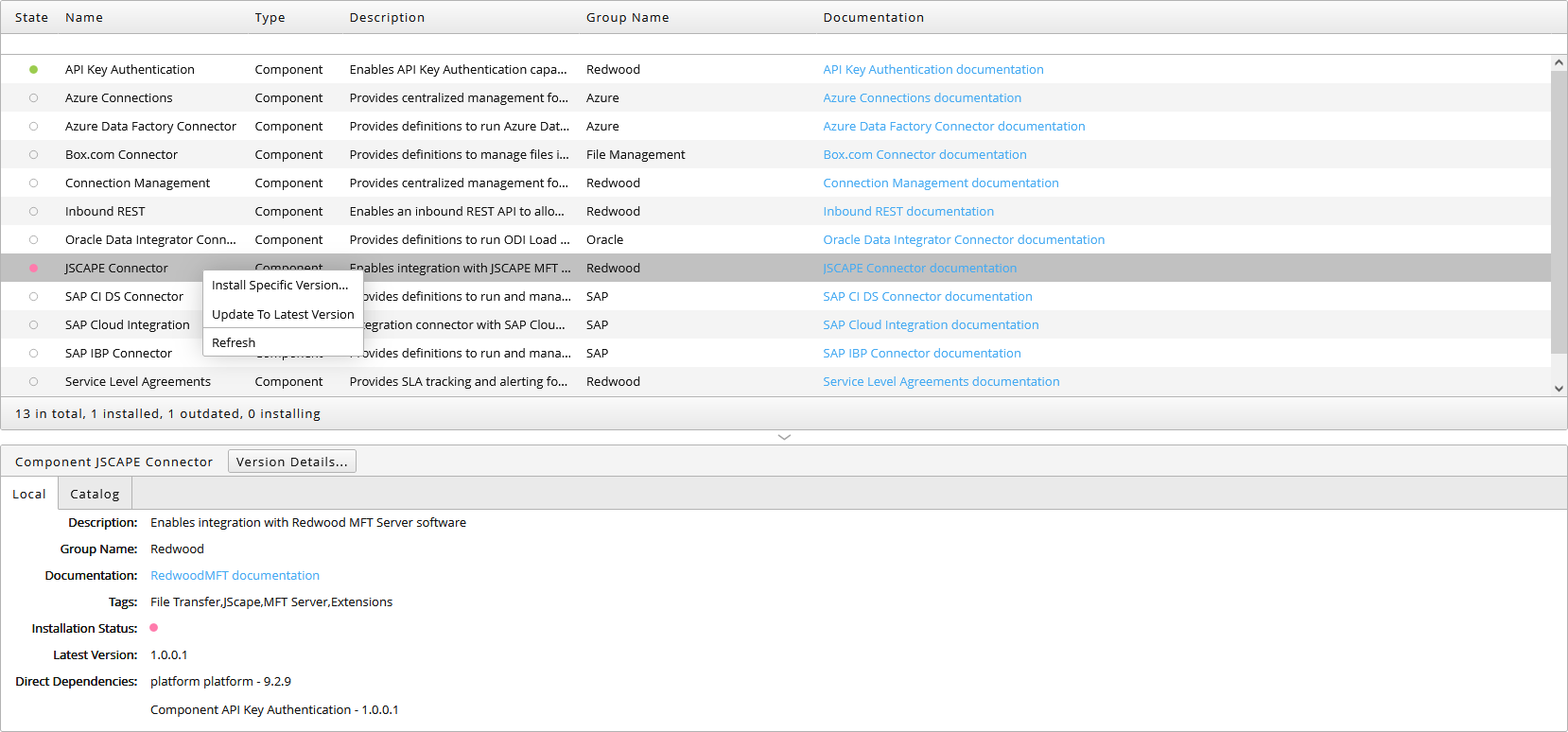The width and height of the screenshot is (1568, 732).
Task: Click the Oracle group name cell
Action: point(604,239)
